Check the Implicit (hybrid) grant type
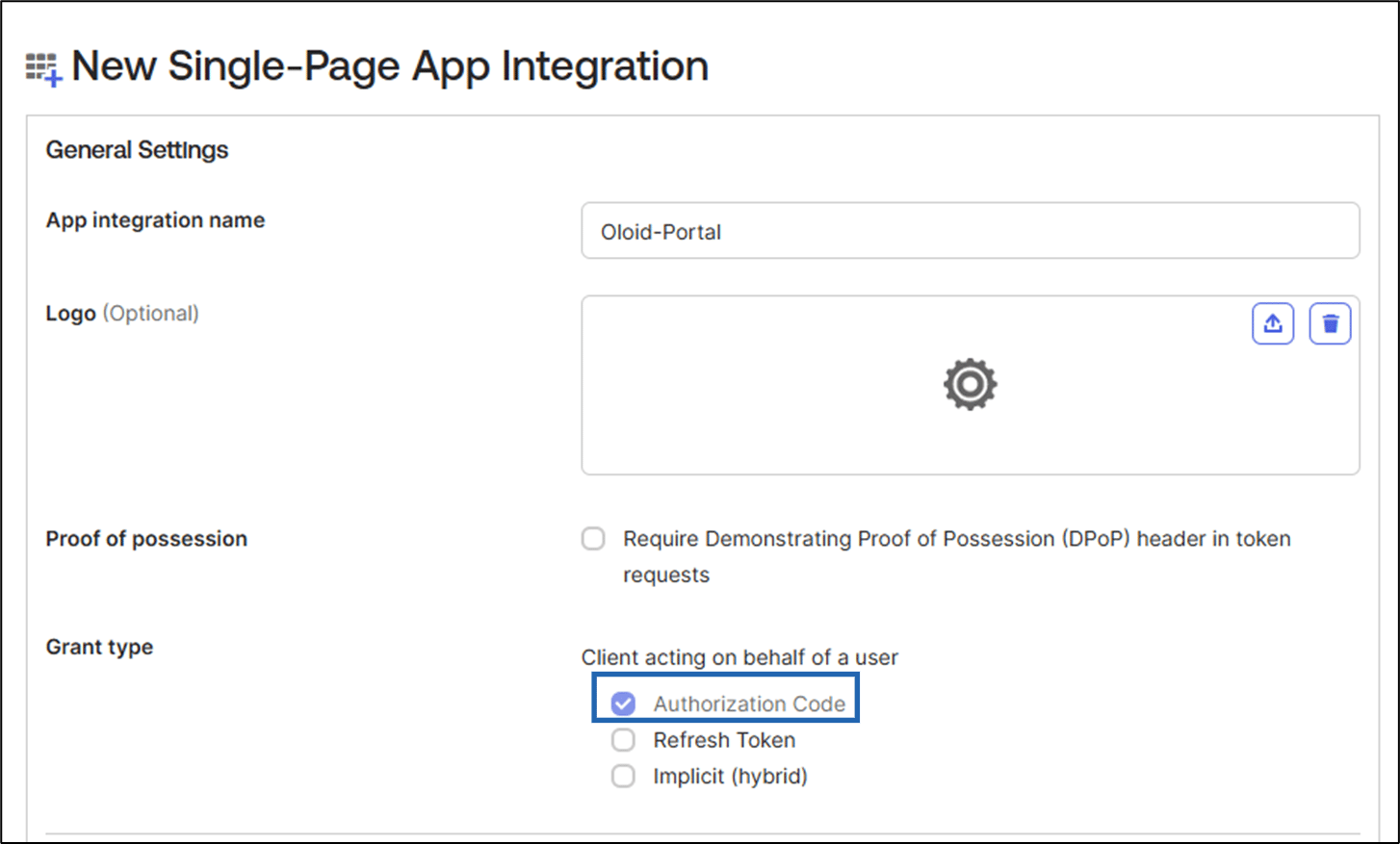 coord(624,776)
